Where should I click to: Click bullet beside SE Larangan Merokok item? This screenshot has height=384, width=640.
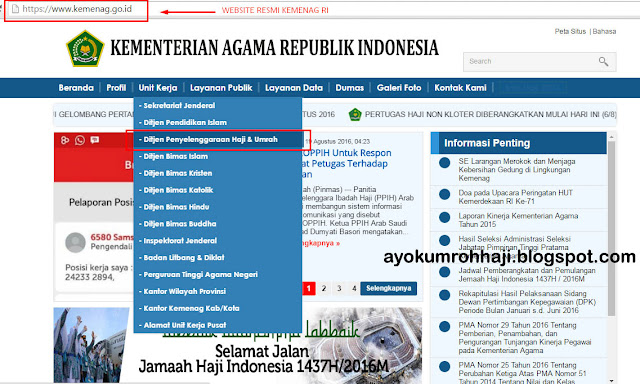(444, 163)
